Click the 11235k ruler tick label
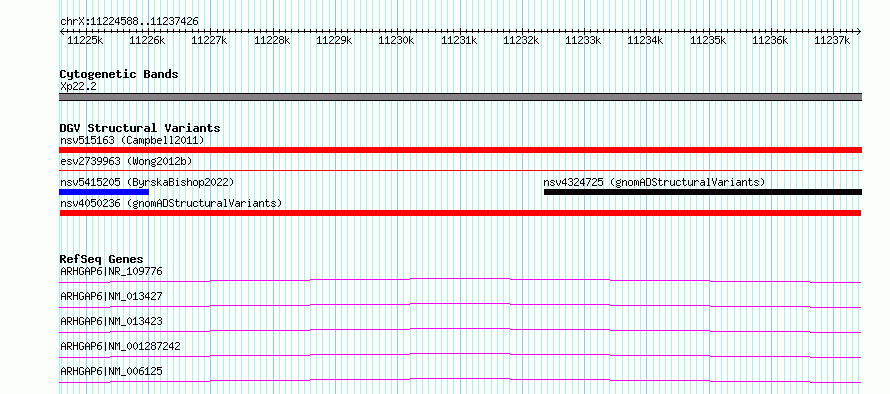 coord(708,40)
